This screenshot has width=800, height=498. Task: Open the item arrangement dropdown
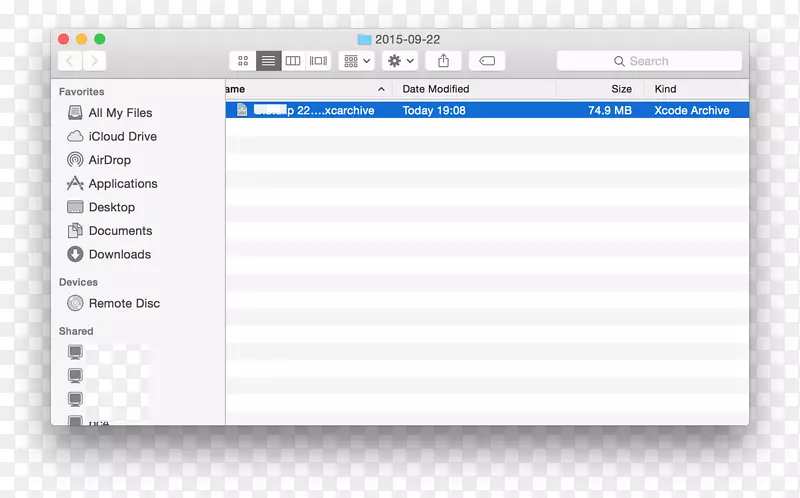tap(356, 61)
